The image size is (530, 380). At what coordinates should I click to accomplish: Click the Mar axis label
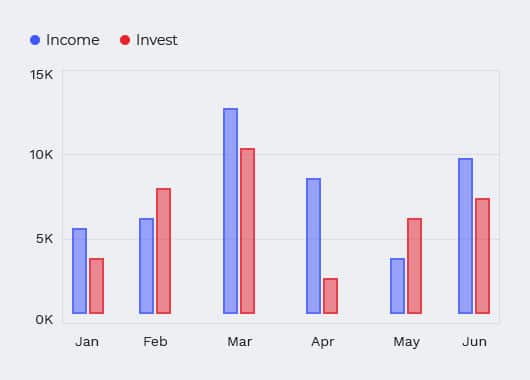point(240,342)
